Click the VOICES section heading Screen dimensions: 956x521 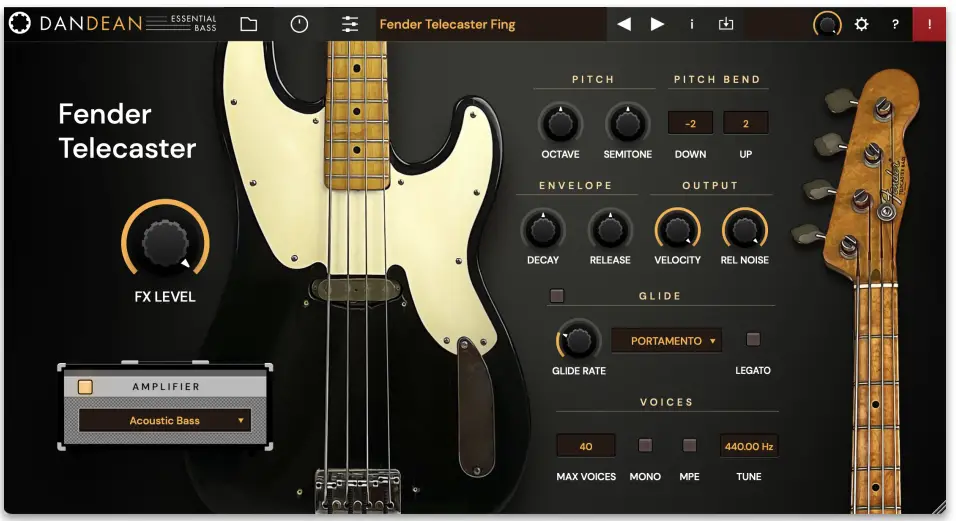(x=666, y=402)
